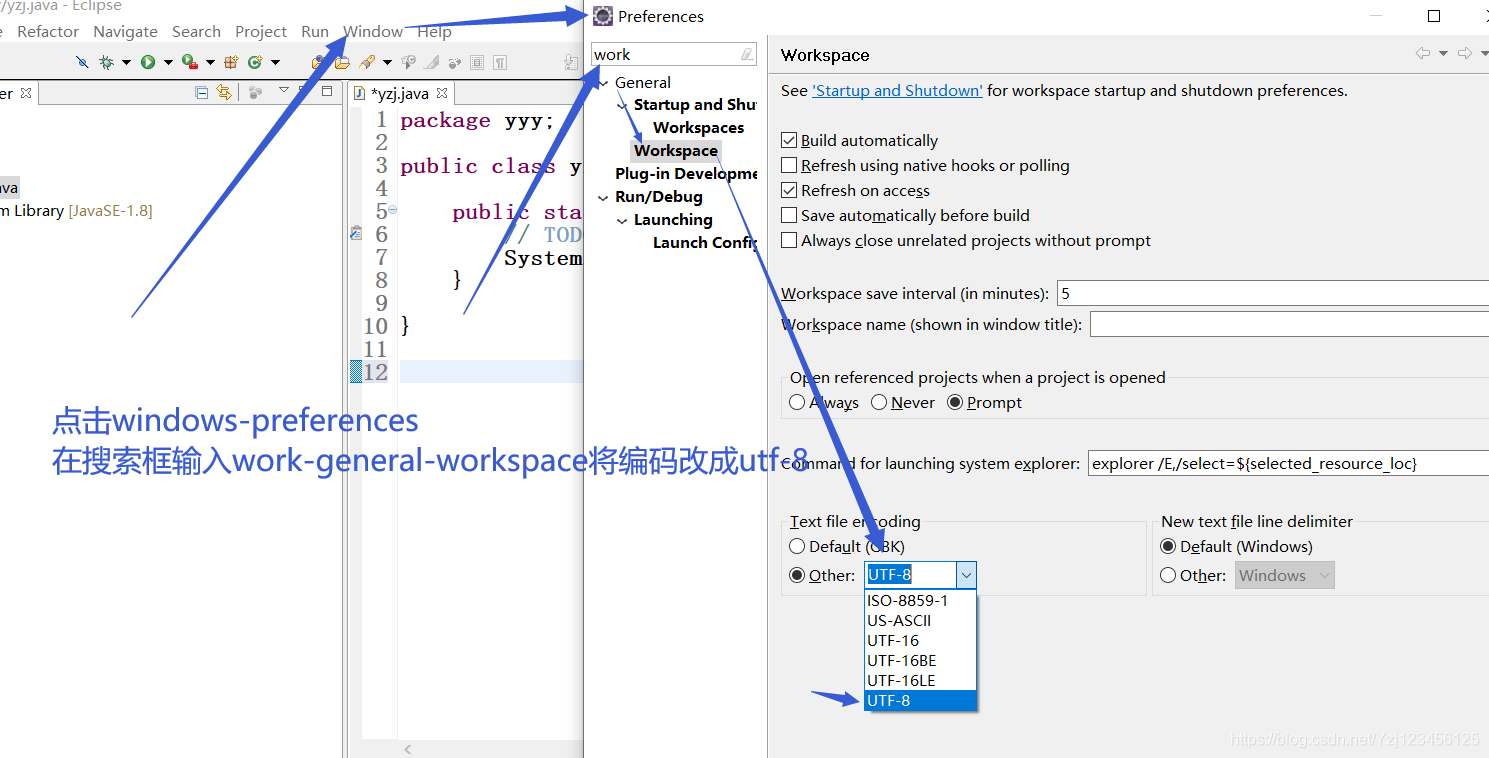The image size is (1489, 758).
Task: Create a new Java class via toolbar icon
Action: (255, 62)
